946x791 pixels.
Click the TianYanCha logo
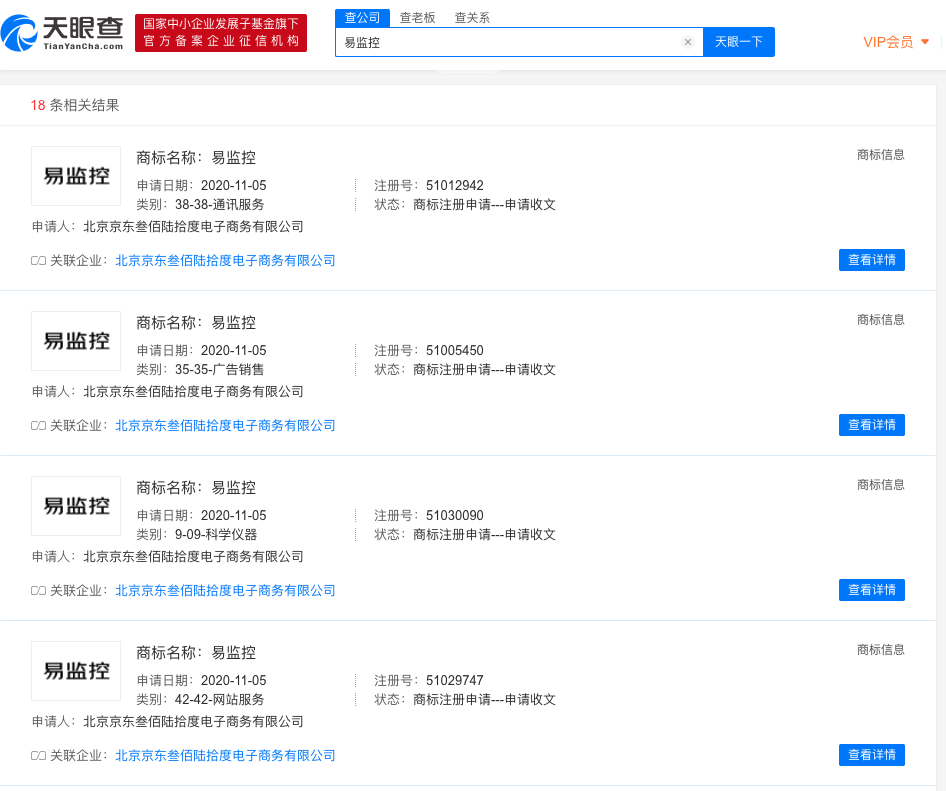tap(62, 33)
